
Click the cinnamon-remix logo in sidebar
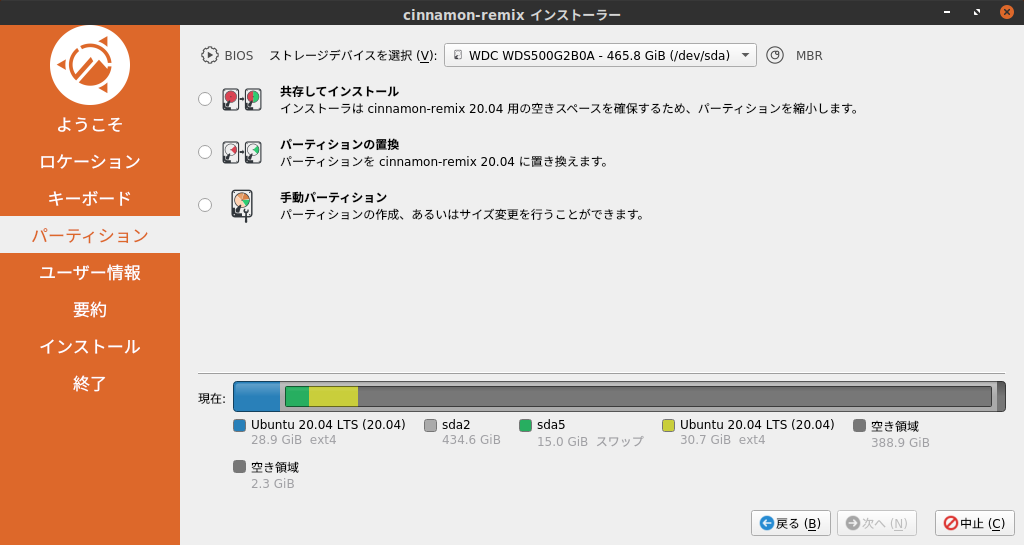click(x=89, y=65)
